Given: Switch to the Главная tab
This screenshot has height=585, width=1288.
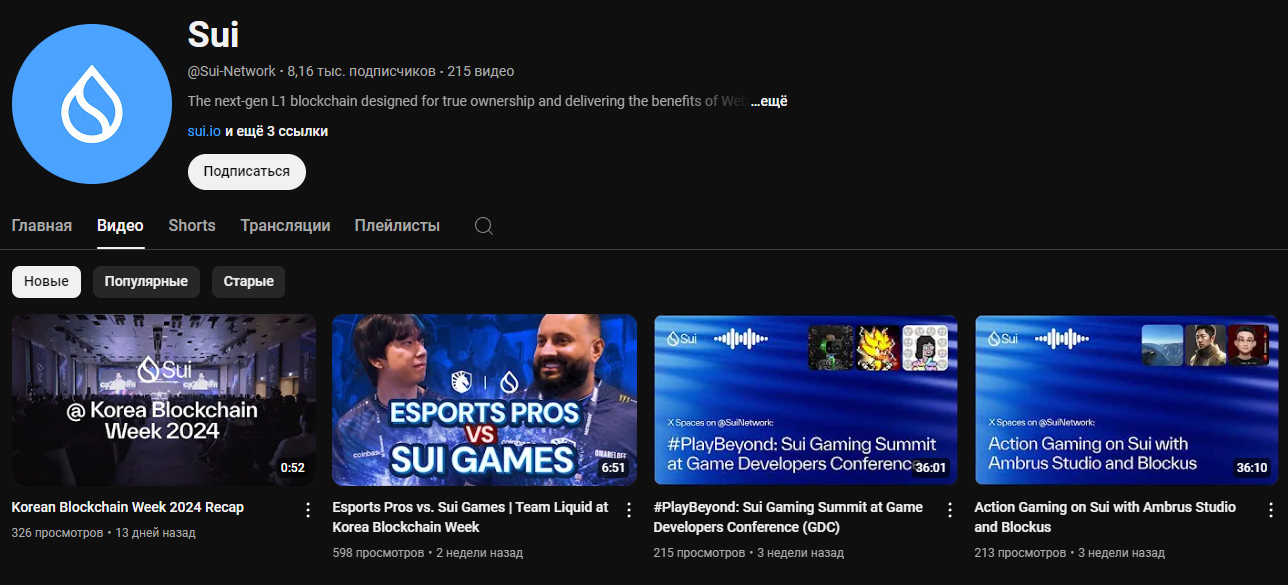Looking at the screenshot, I should coord(42,226).
